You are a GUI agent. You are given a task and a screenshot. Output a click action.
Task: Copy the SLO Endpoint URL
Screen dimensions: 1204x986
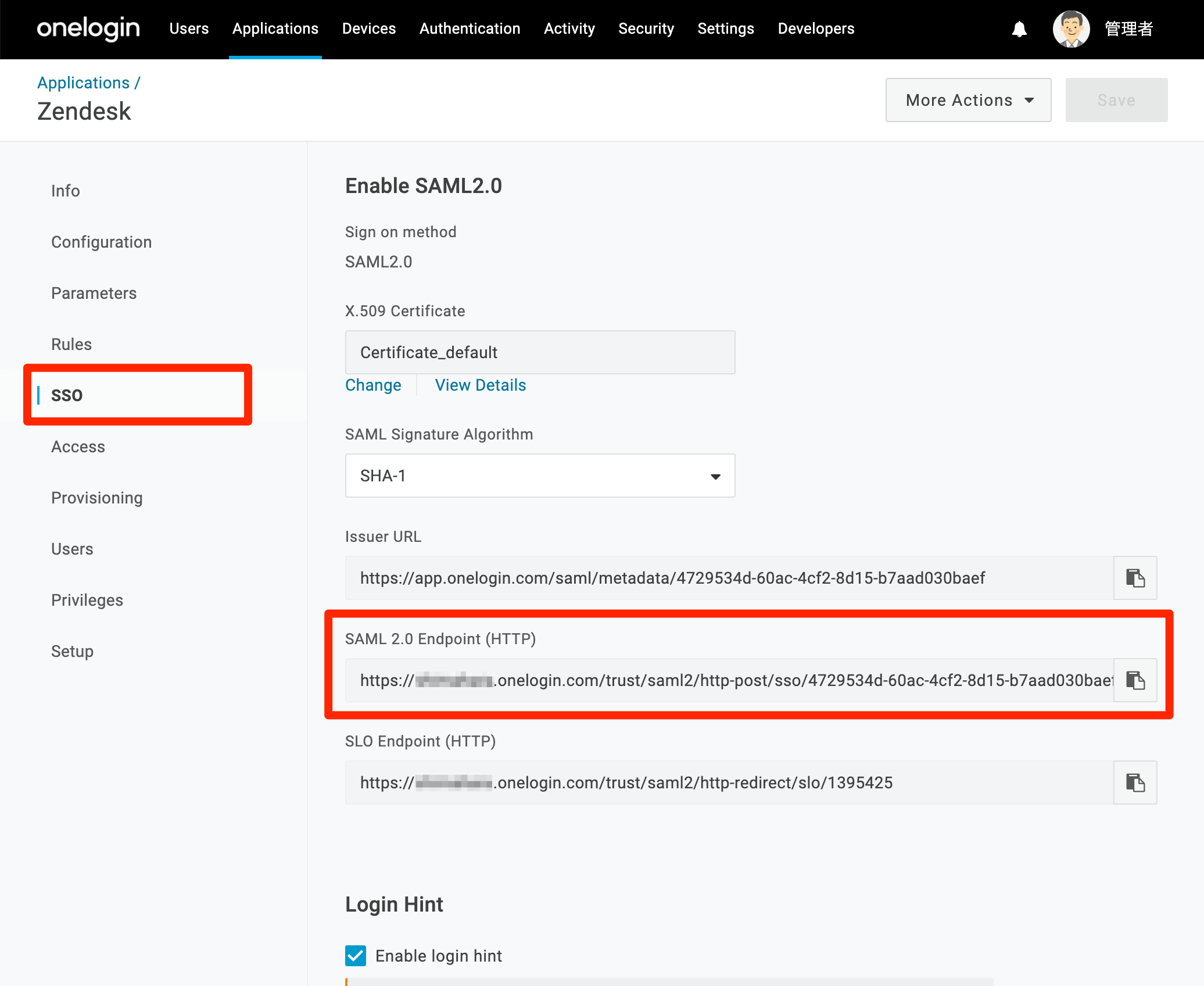pyautogui.click(x=1135, y=783)
